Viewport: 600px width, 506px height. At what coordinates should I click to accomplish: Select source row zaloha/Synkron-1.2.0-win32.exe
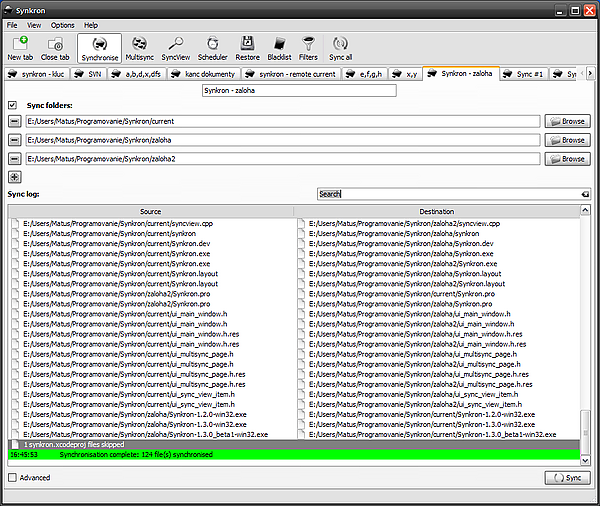click(135, 415)
